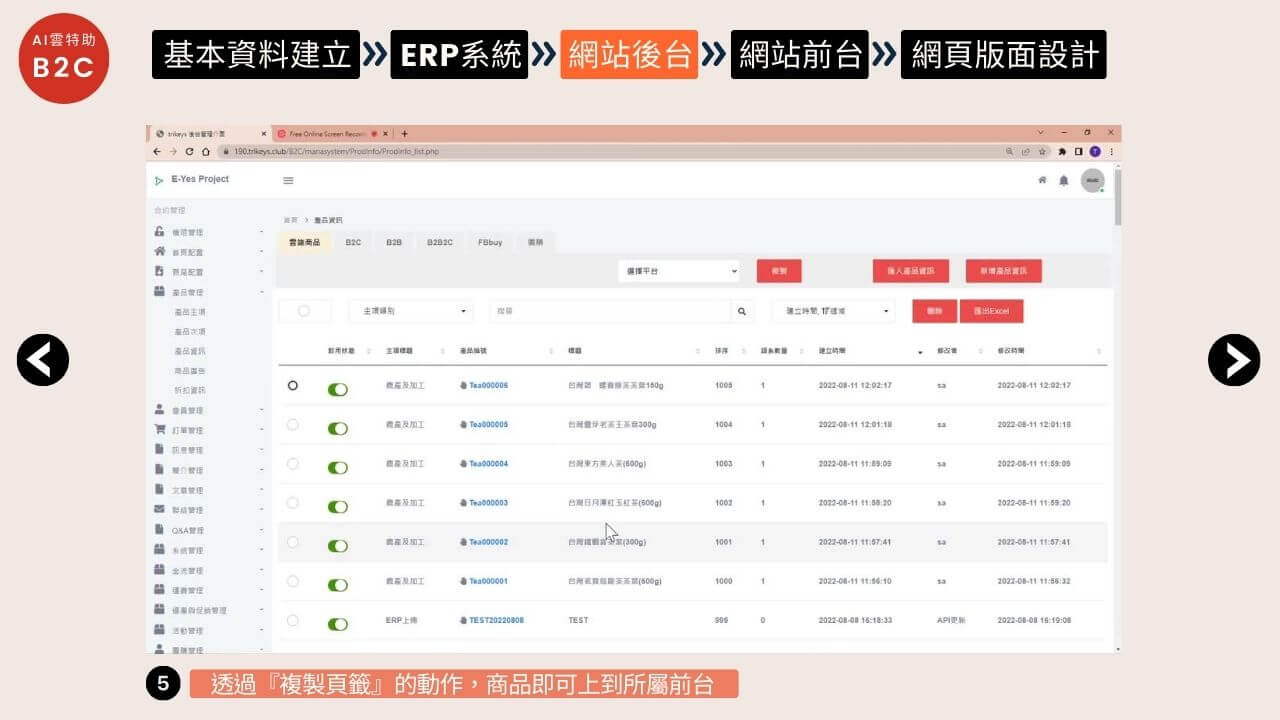Switch to the B2C tab
Image resolution: width=1280 pixels, height=720 pixels.
(x=353, y=242)
